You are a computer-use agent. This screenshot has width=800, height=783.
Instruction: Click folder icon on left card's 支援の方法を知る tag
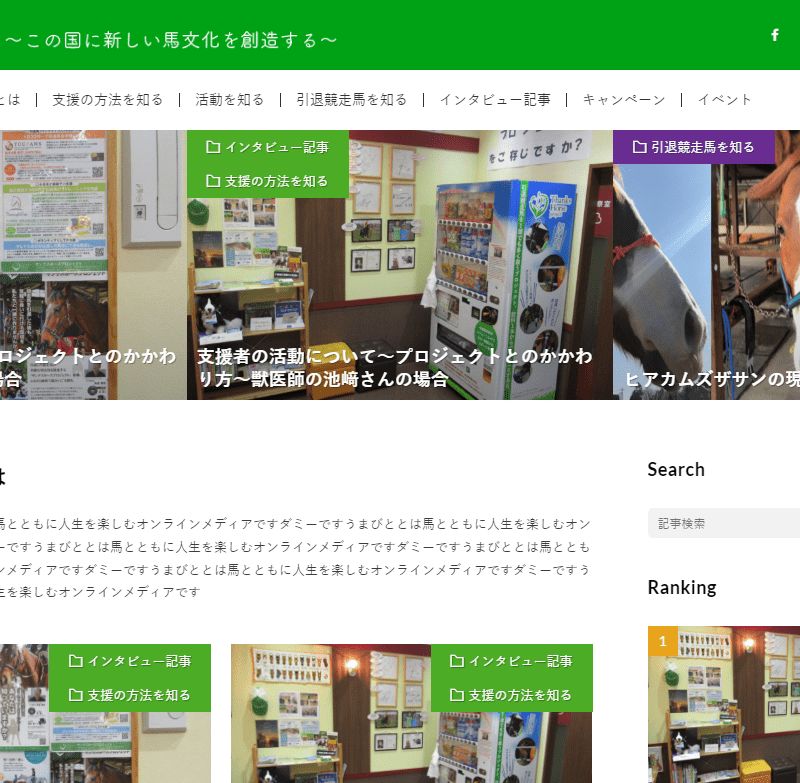pos(75,695)
